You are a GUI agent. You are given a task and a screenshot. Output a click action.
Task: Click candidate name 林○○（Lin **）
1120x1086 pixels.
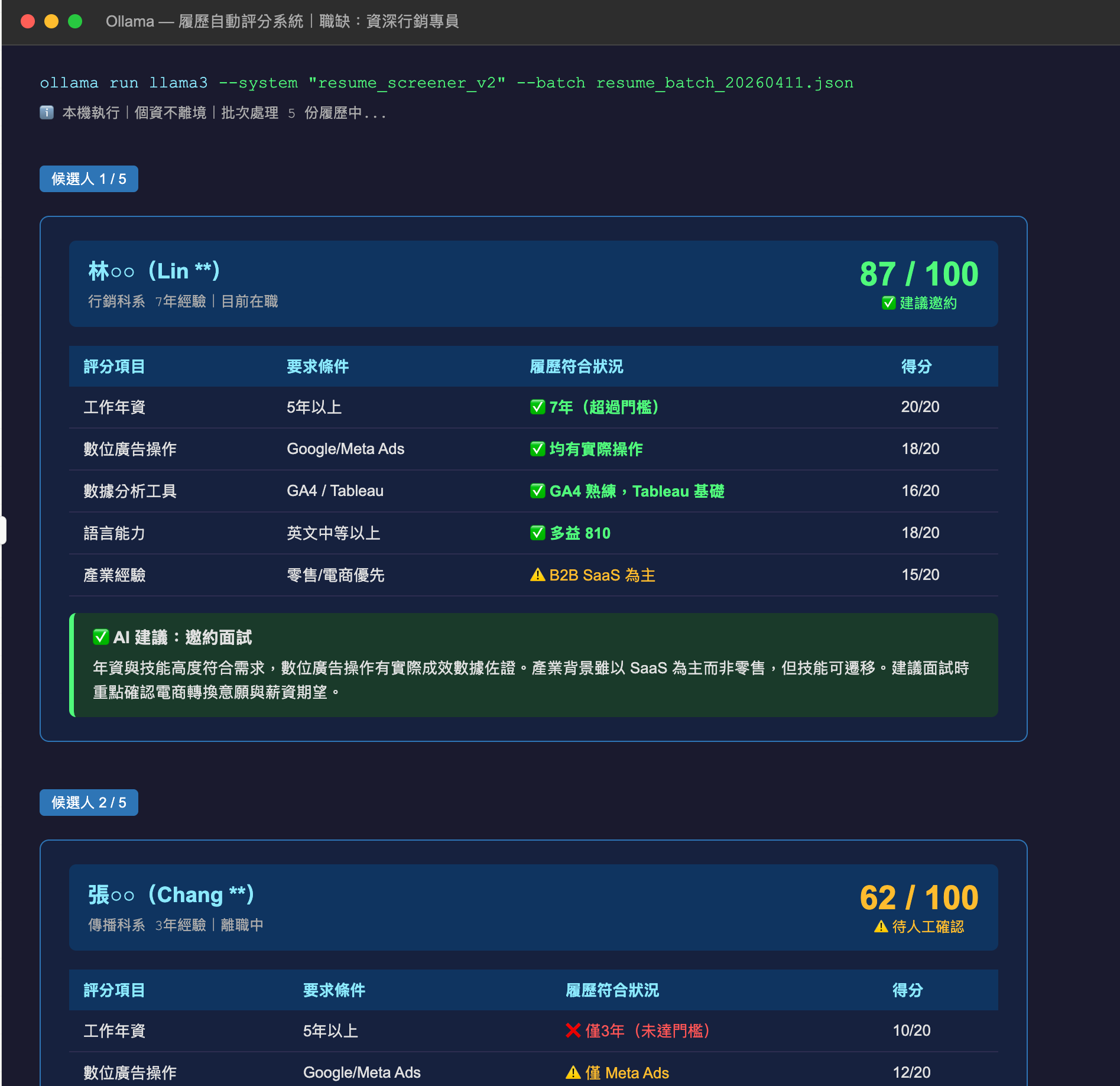154,271
